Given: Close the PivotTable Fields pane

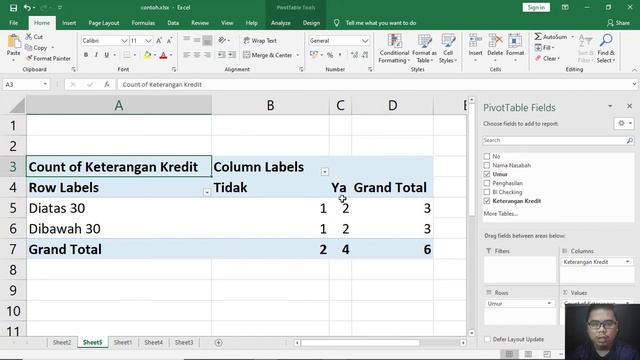Looking at the screenshot, I should pos(629,106).
